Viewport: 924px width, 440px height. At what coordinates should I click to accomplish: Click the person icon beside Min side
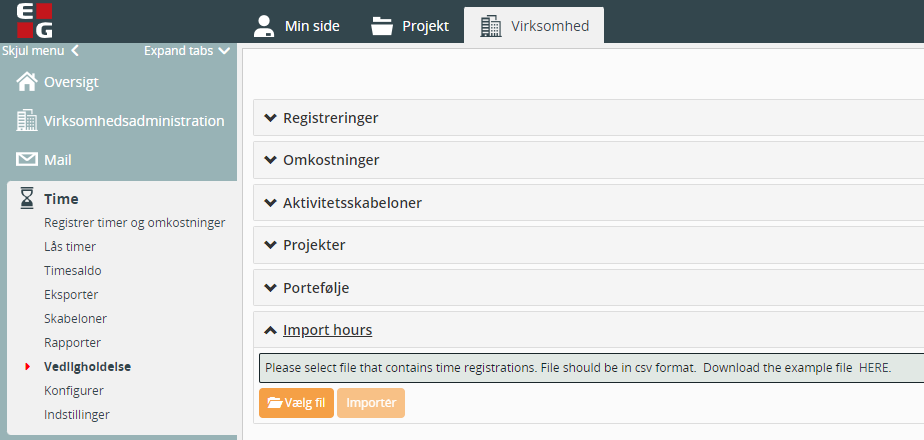click(263, 26)
